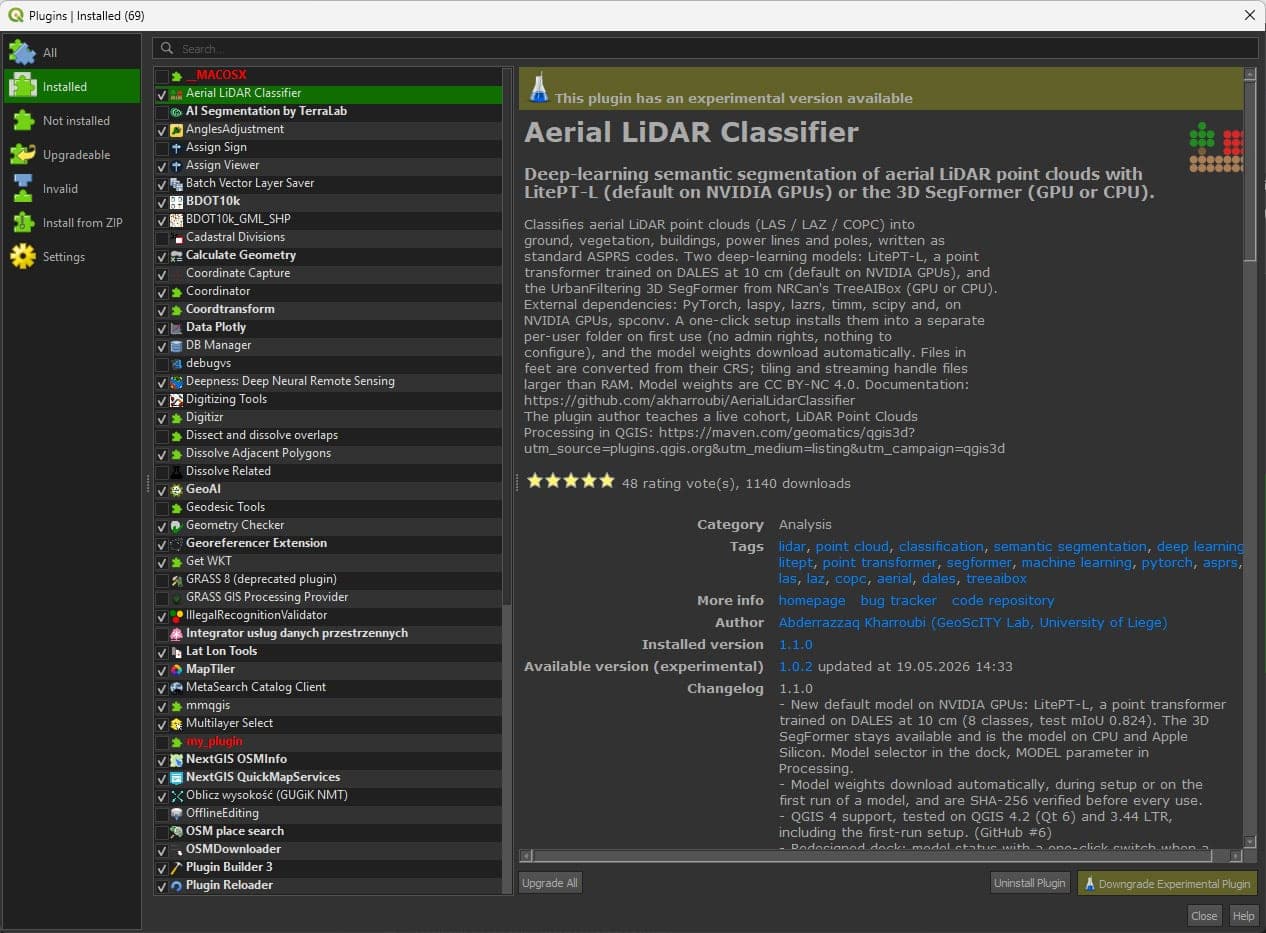Enable the __MACOSX plugin checkbox
The height and width of the screenshot is (933, 1266).
[162, 75]
